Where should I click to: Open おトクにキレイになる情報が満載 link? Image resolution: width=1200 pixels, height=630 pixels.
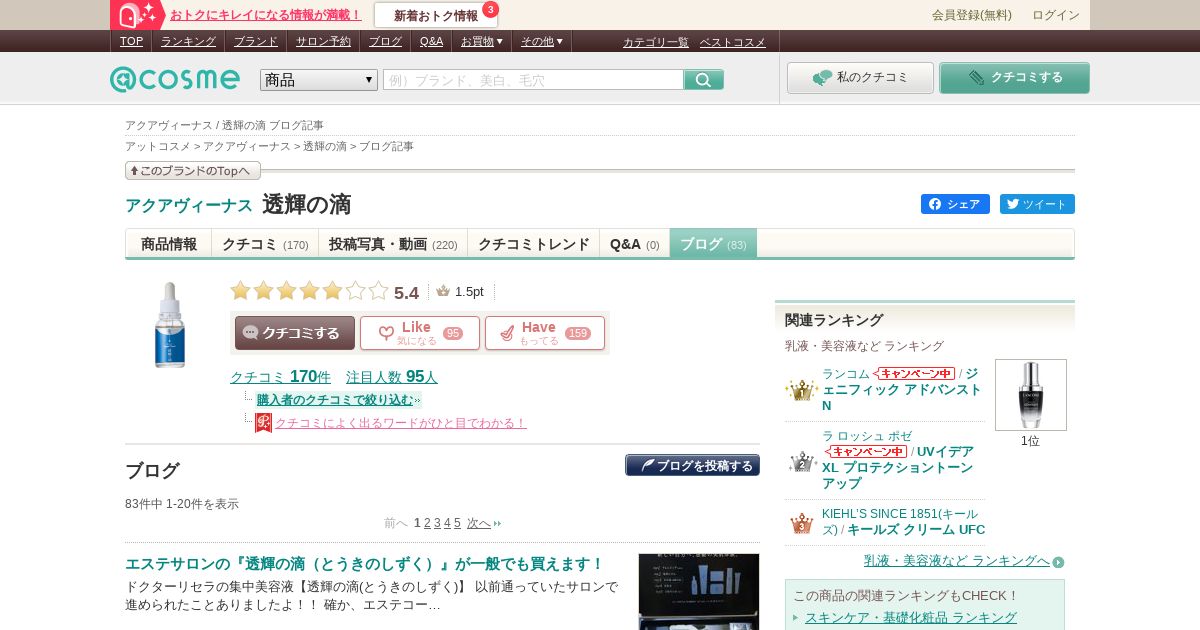coord(266,15)
